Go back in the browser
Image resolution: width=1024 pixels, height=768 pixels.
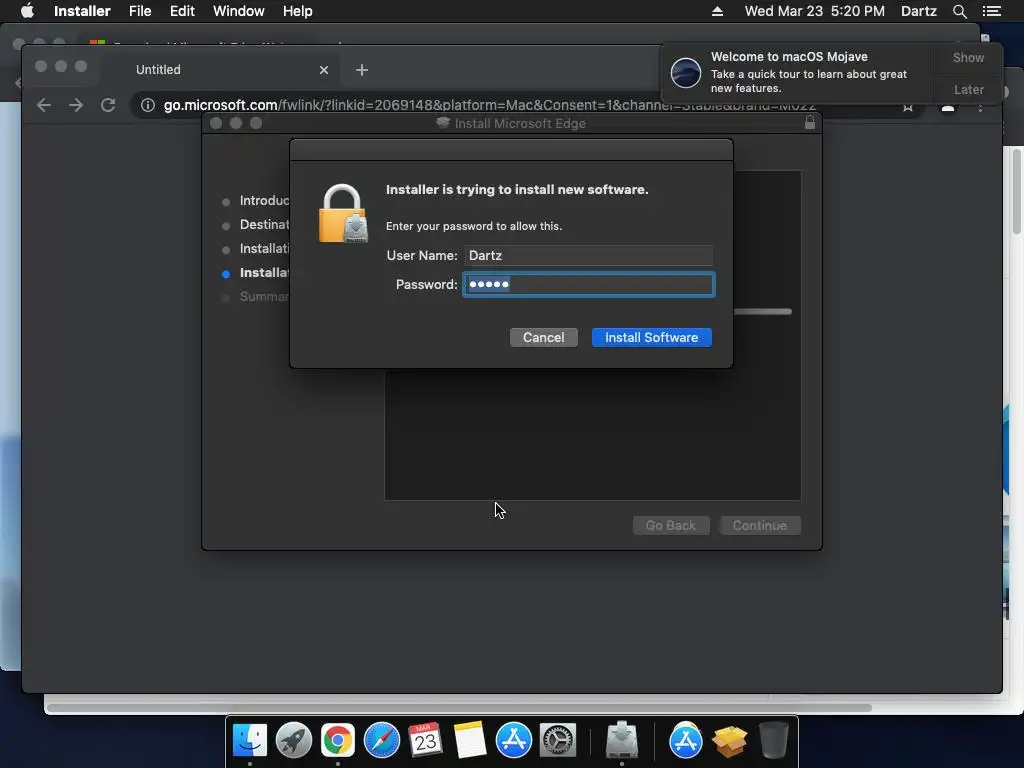pos(44,105)
